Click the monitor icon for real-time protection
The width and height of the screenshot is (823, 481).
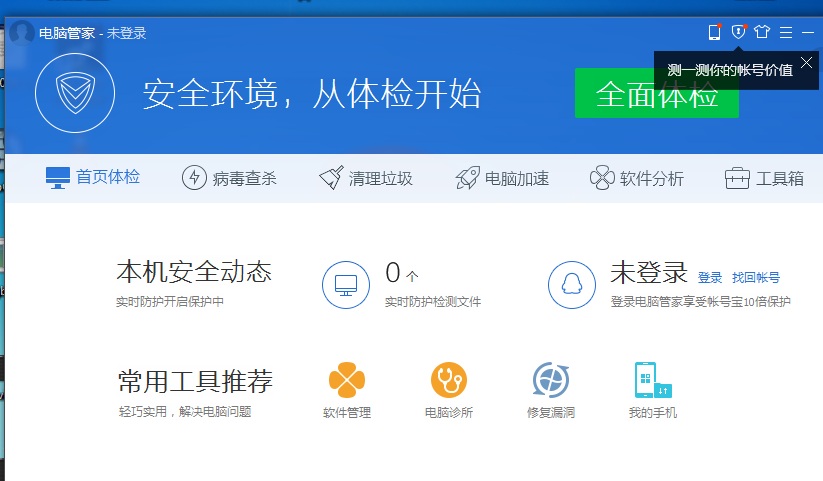coord(346,285)
